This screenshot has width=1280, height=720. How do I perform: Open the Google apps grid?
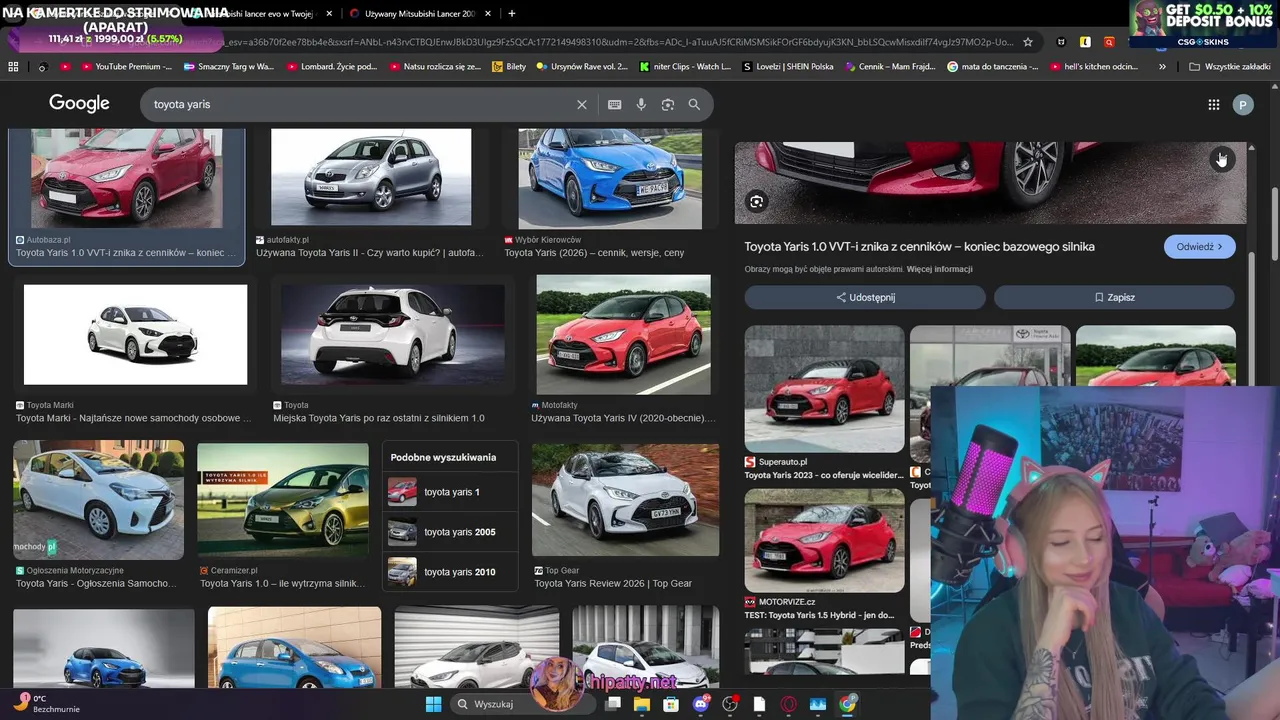[x=1213, y=104]
